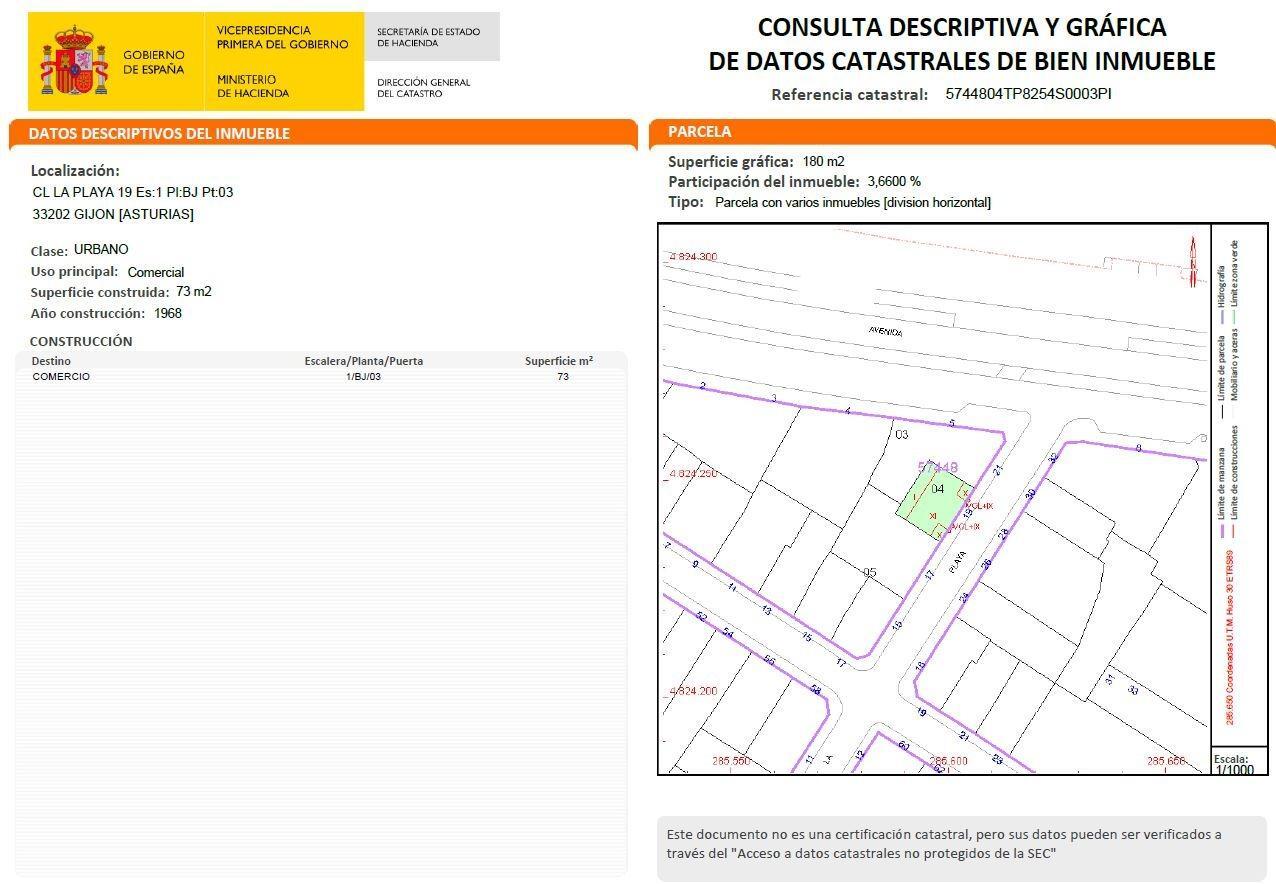Screen dimensions: 1276x884
Task: Click the catastral reference number 5744804TP8254S0003PI
Action: point(1028,94)
